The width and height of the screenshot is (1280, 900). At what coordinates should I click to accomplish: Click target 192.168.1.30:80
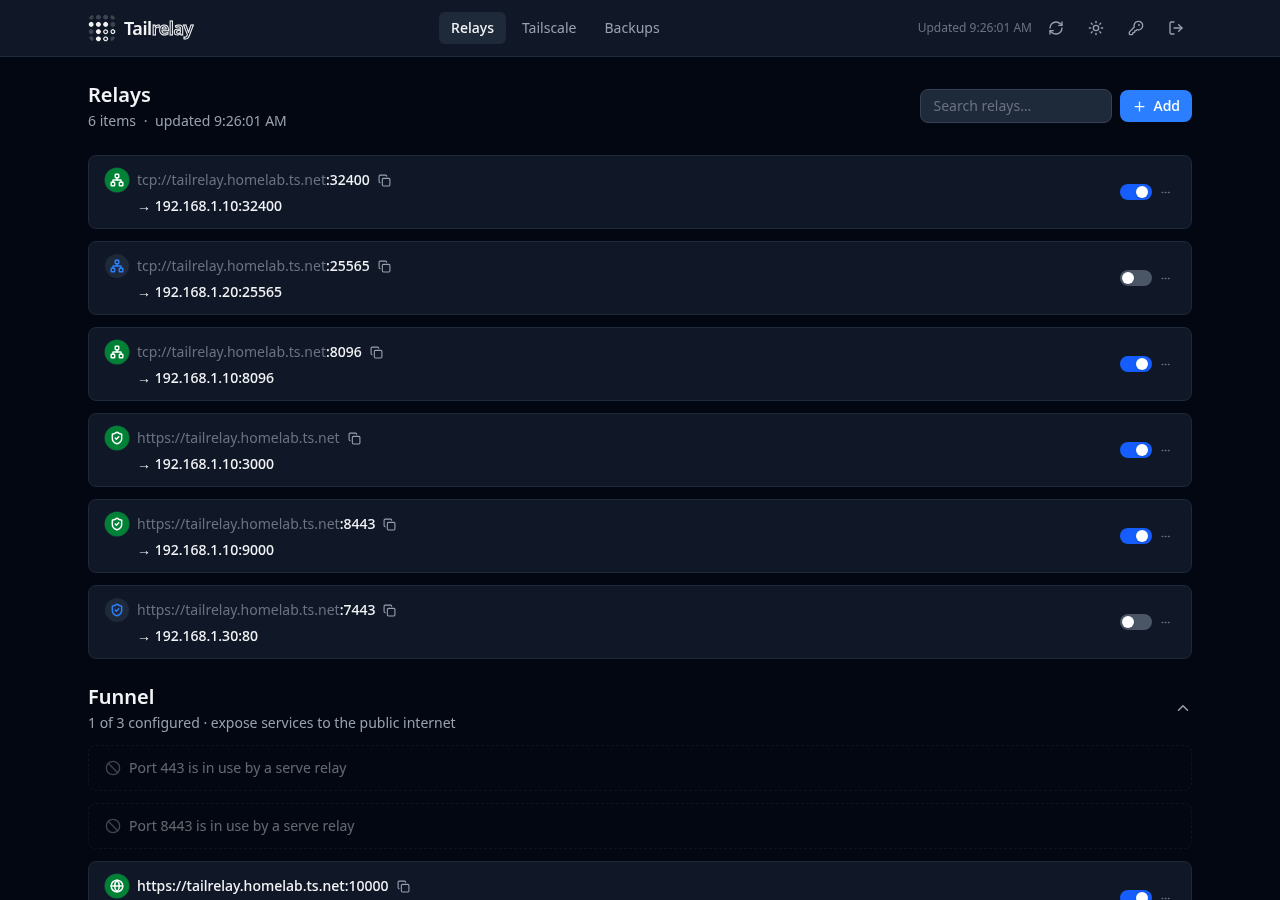(206, 636)
